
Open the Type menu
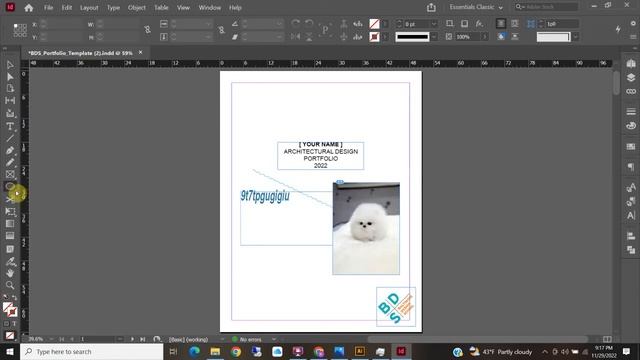click(x=113, y=8)
